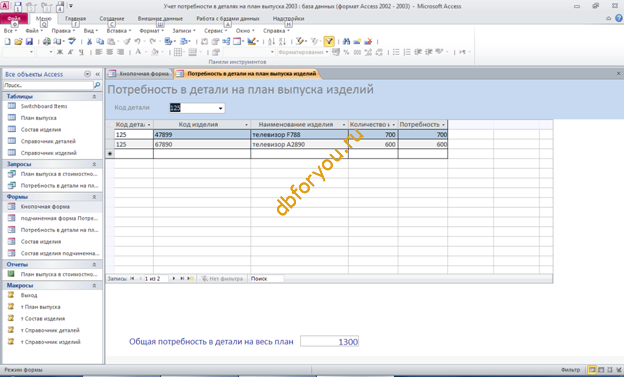Click the fill color bucket icon
624x377 pixels.
(x=155, y=52)
